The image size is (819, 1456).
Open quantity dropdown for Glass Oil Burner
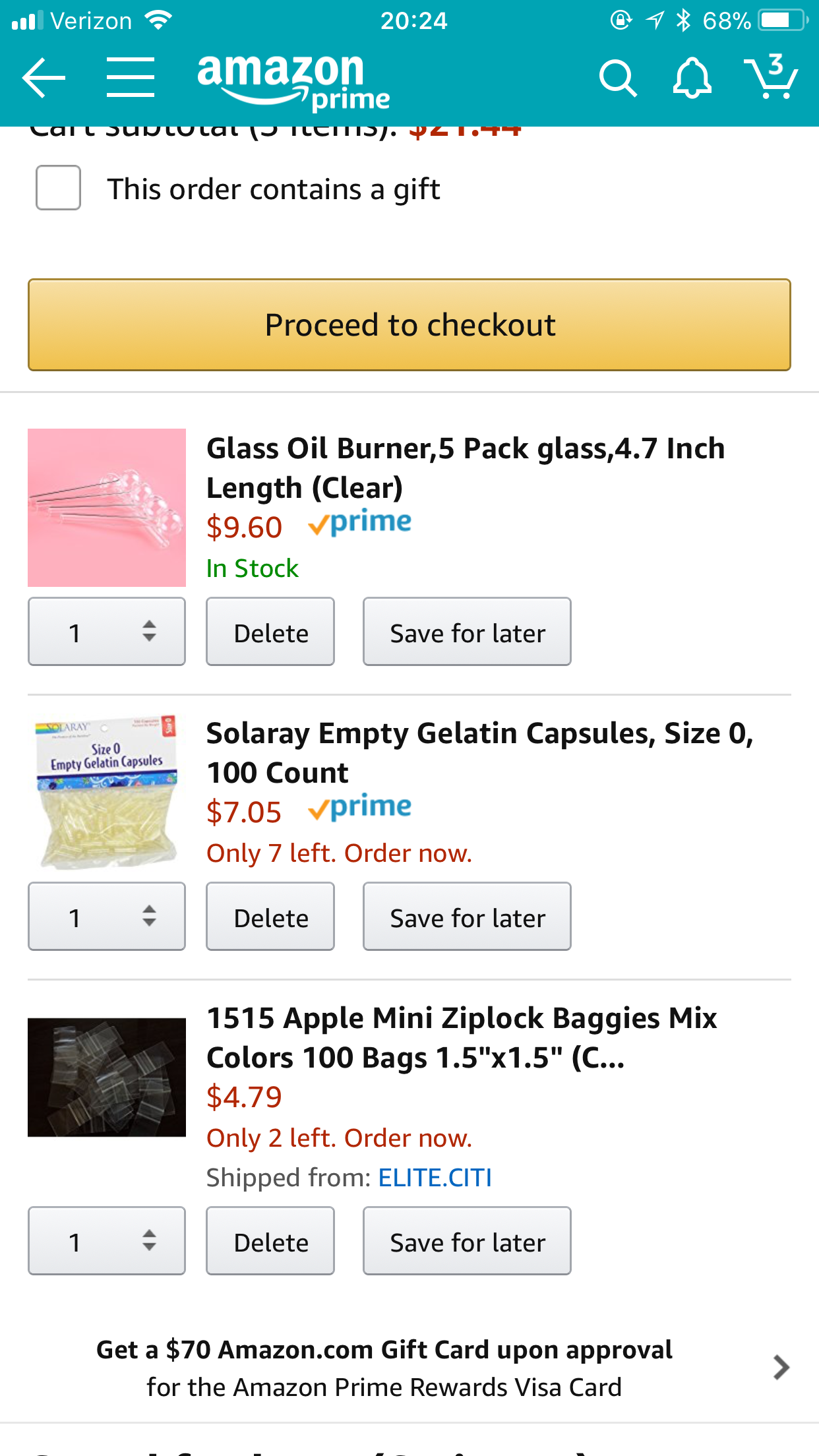coord(107,632)
